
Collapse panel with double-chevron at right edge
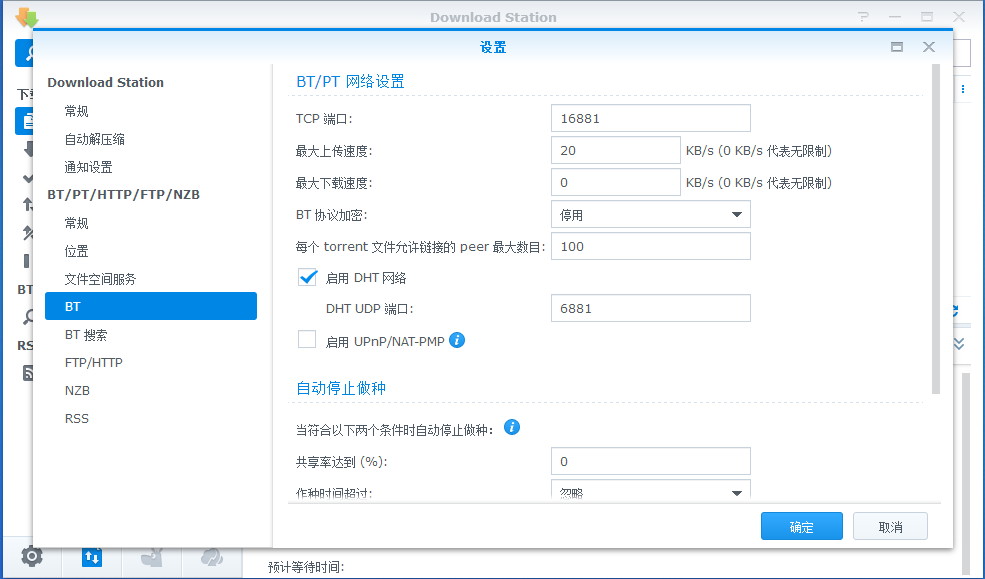click(958, 343)
